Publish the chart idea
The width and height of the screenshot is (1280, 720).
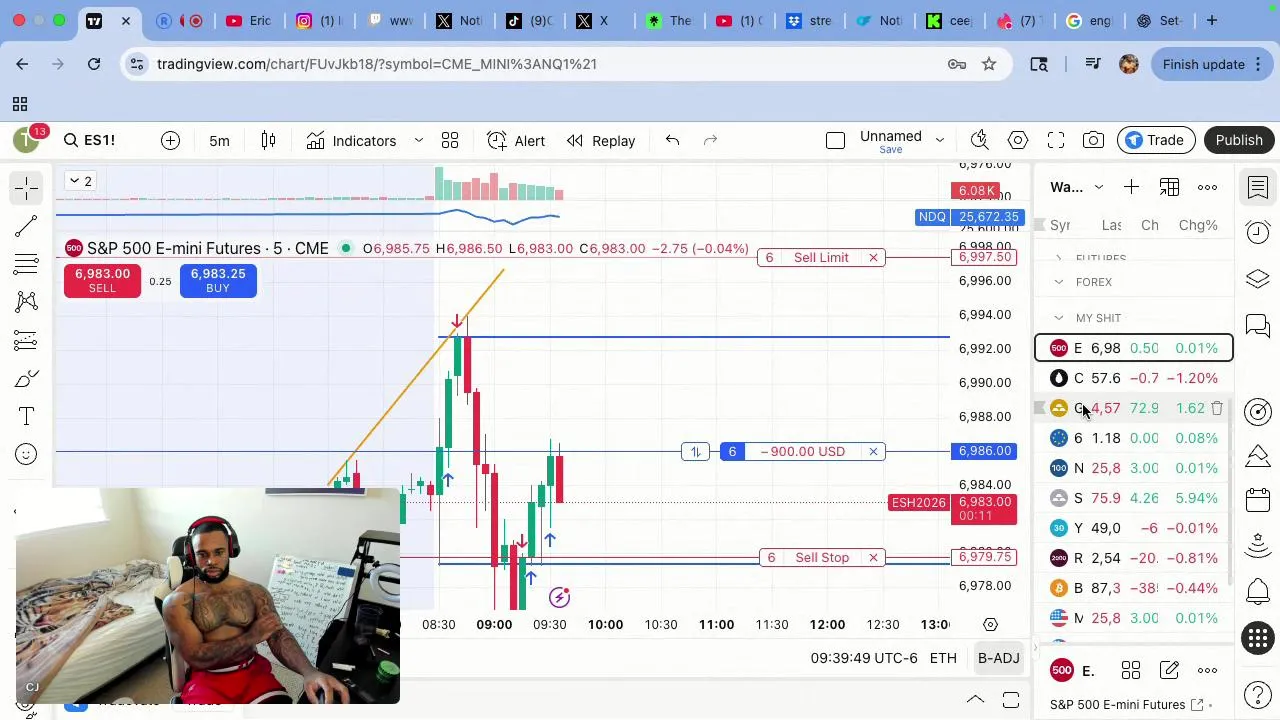(x=1239, y=140)
